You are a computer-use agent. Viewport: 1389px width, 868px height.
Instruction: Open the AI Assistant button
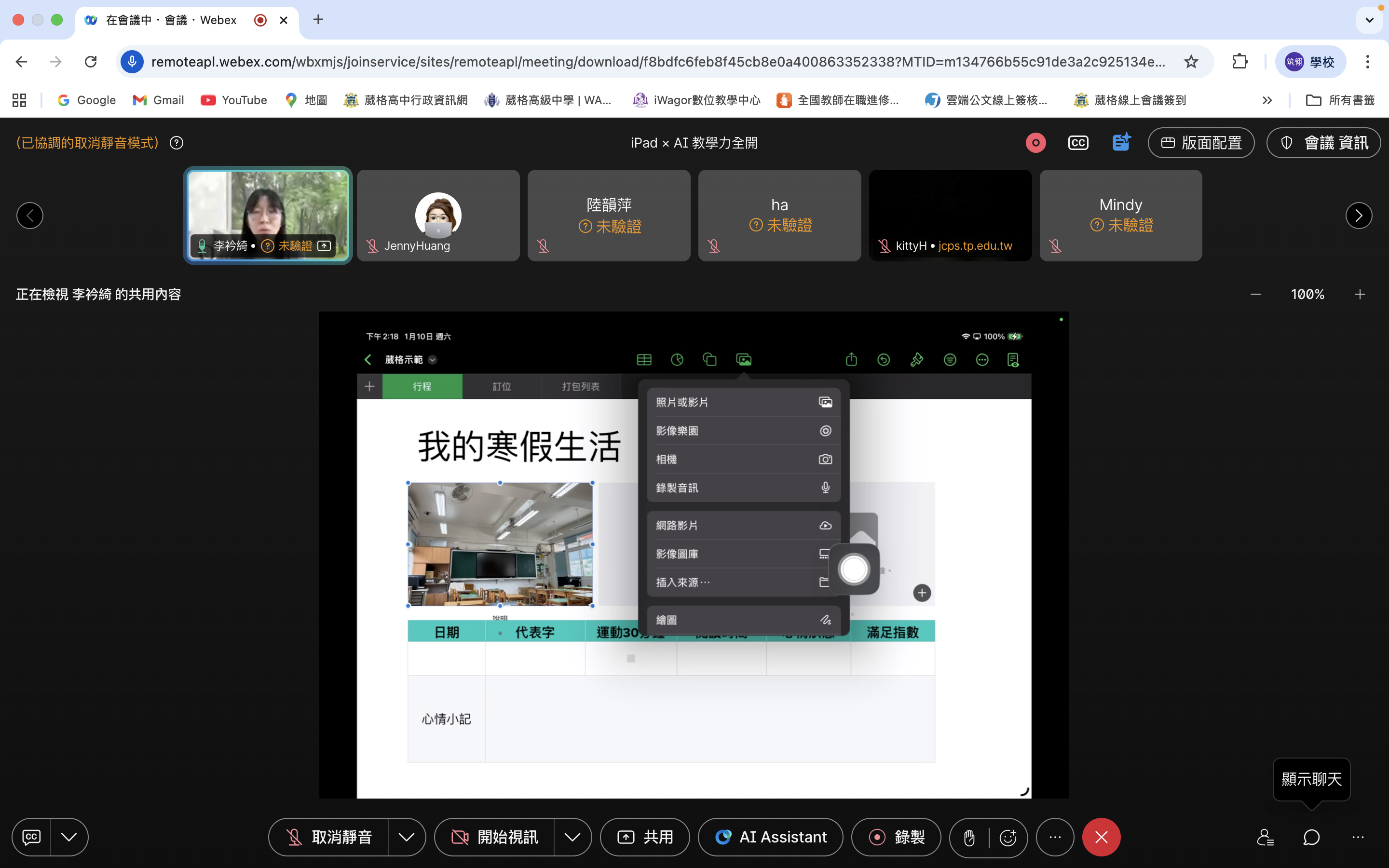point(770,838)
